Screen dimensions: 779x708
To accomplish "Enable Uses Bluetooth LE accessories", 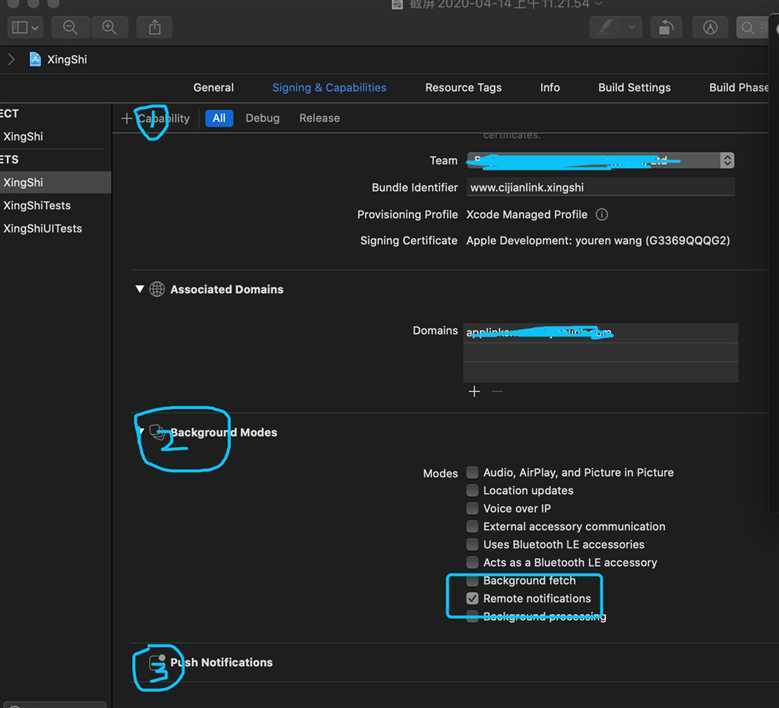I will click(472, 545).
